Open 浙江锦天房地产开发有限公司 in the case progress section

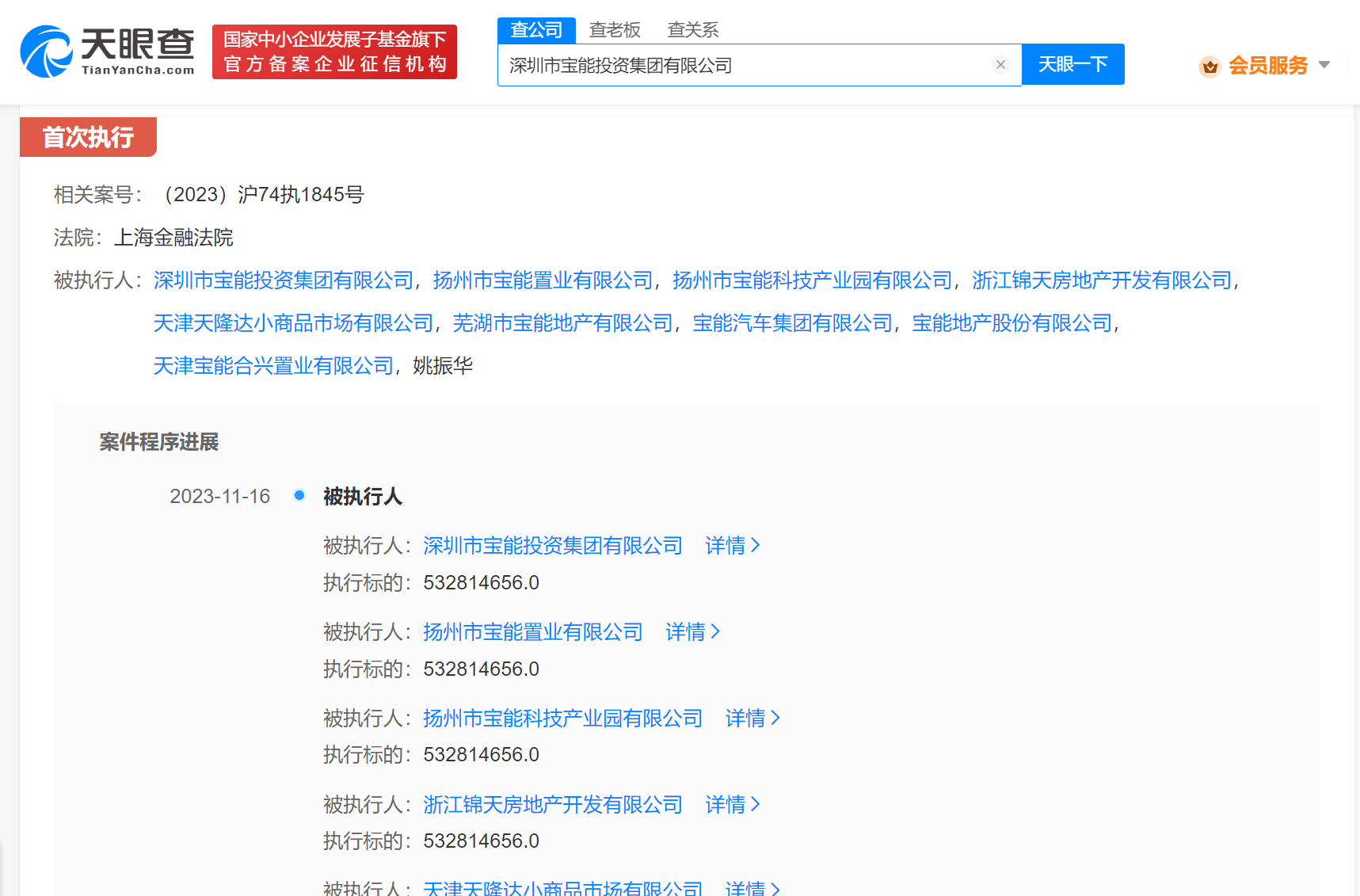tap(553, 805)
